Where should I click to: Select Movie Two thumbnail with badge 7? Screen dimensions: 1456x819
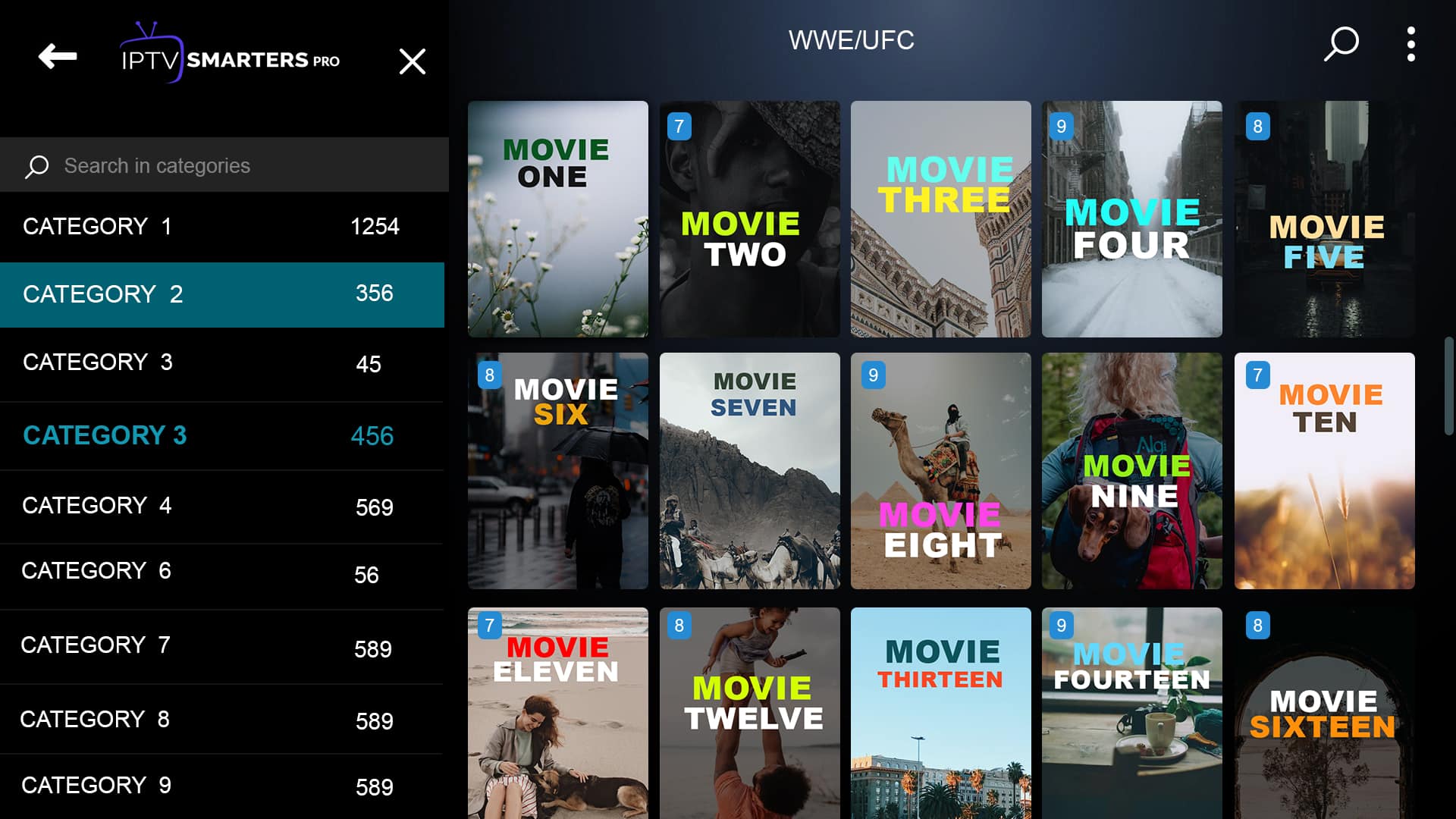click(749, 218)
